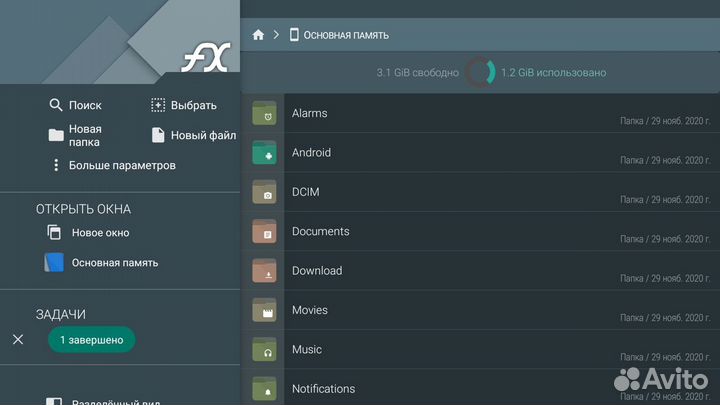Create a new folder via Новая папка icon
Screen dimensions: 720x405
56,135
